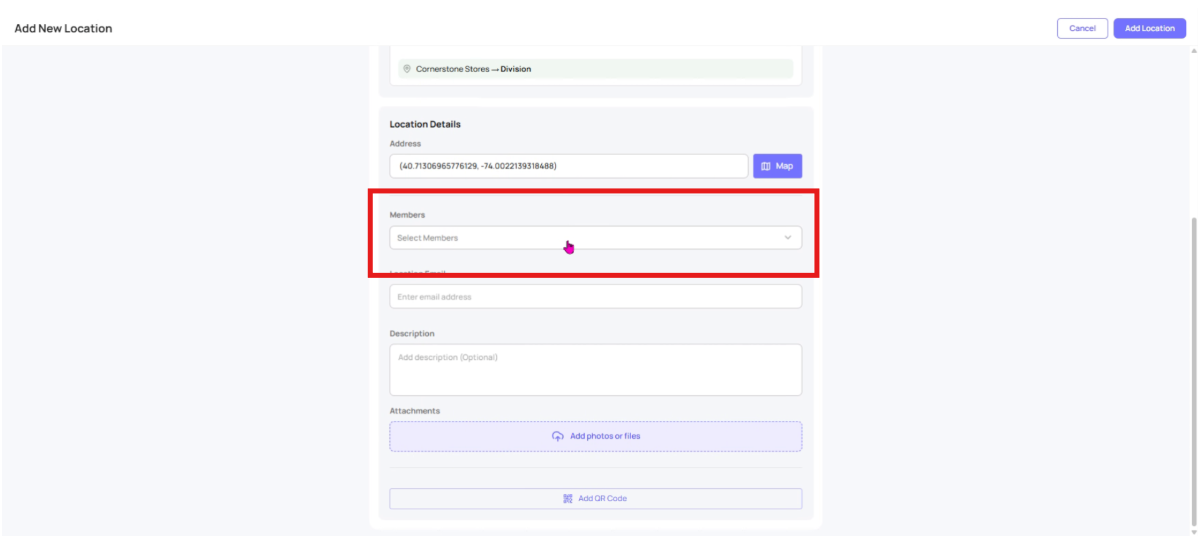Click the Add New Location page title
Viewport: 1198px width, 541px height.
tap(63, 28)
